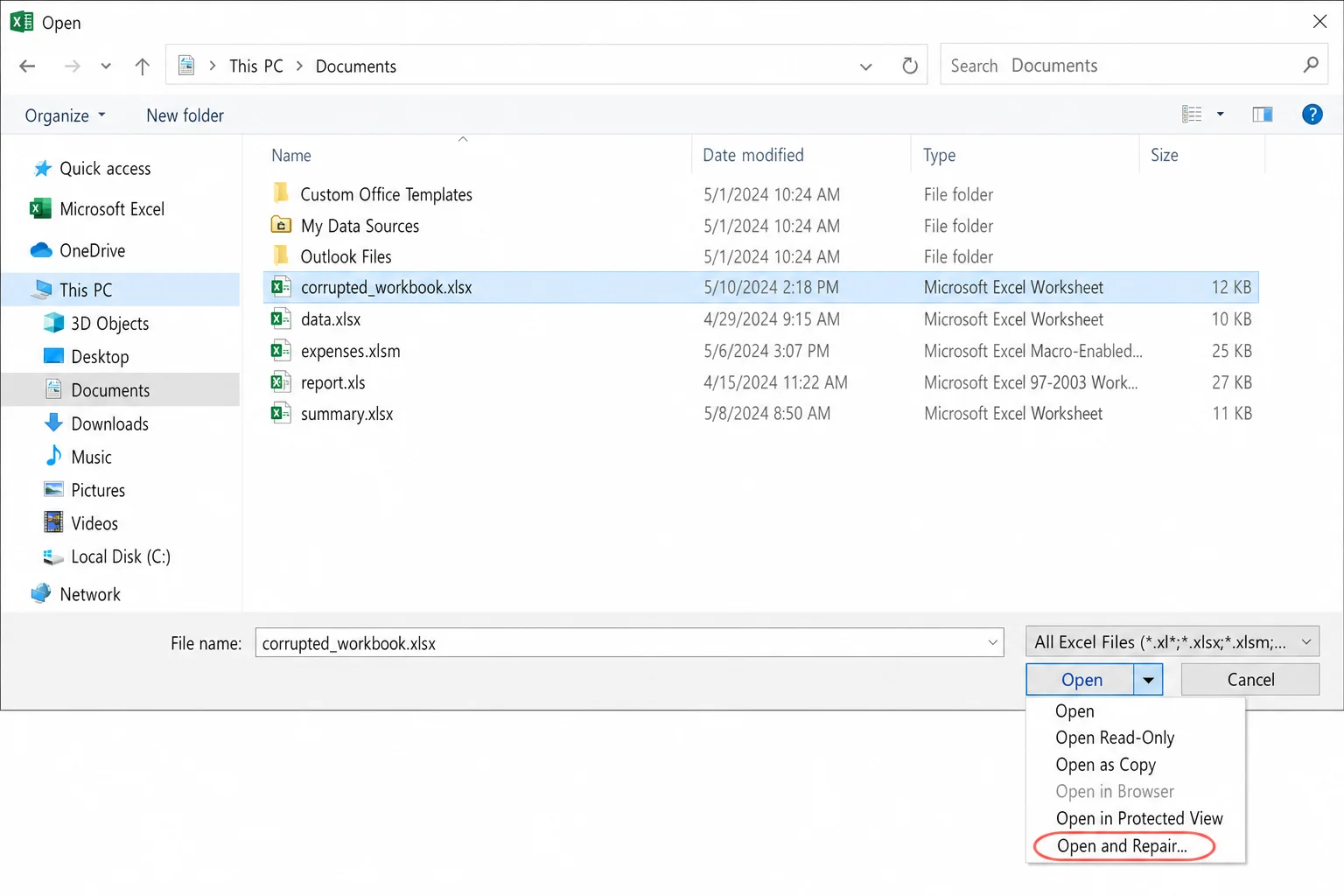Open Help with the question mark icon
This screenshot has height=896, width=1344.
click(1312, 114)
